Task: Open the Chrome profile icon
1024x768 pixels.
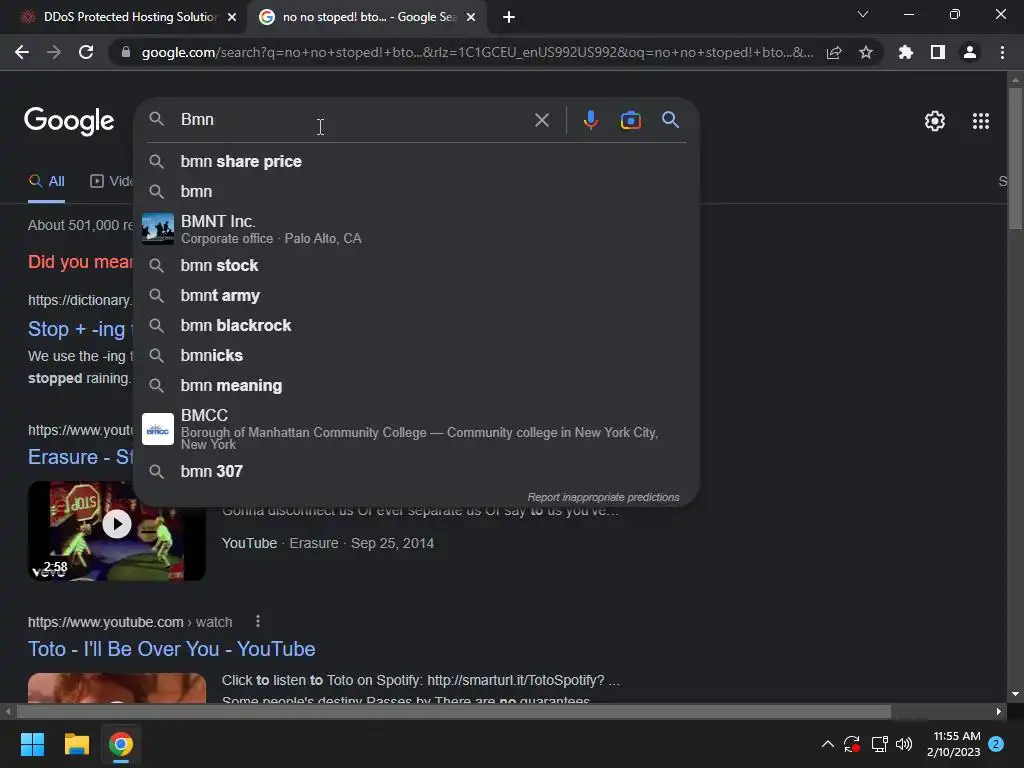Action: 970,52
